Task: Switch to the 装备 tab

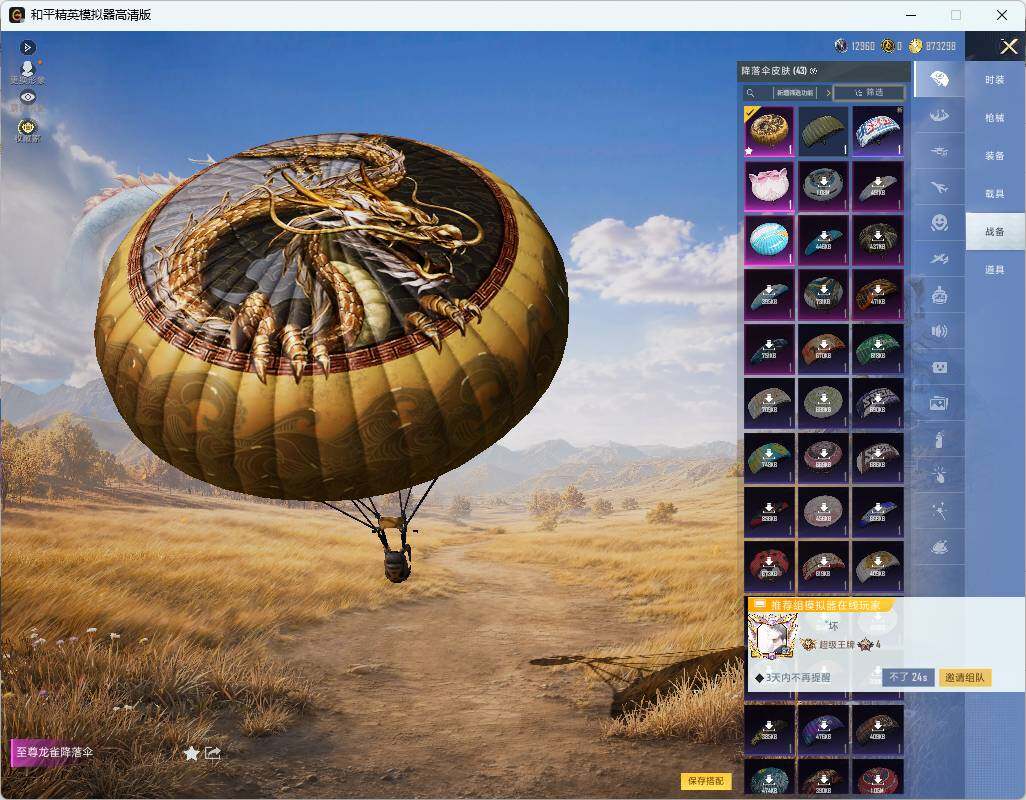Action: coord(995,156)
